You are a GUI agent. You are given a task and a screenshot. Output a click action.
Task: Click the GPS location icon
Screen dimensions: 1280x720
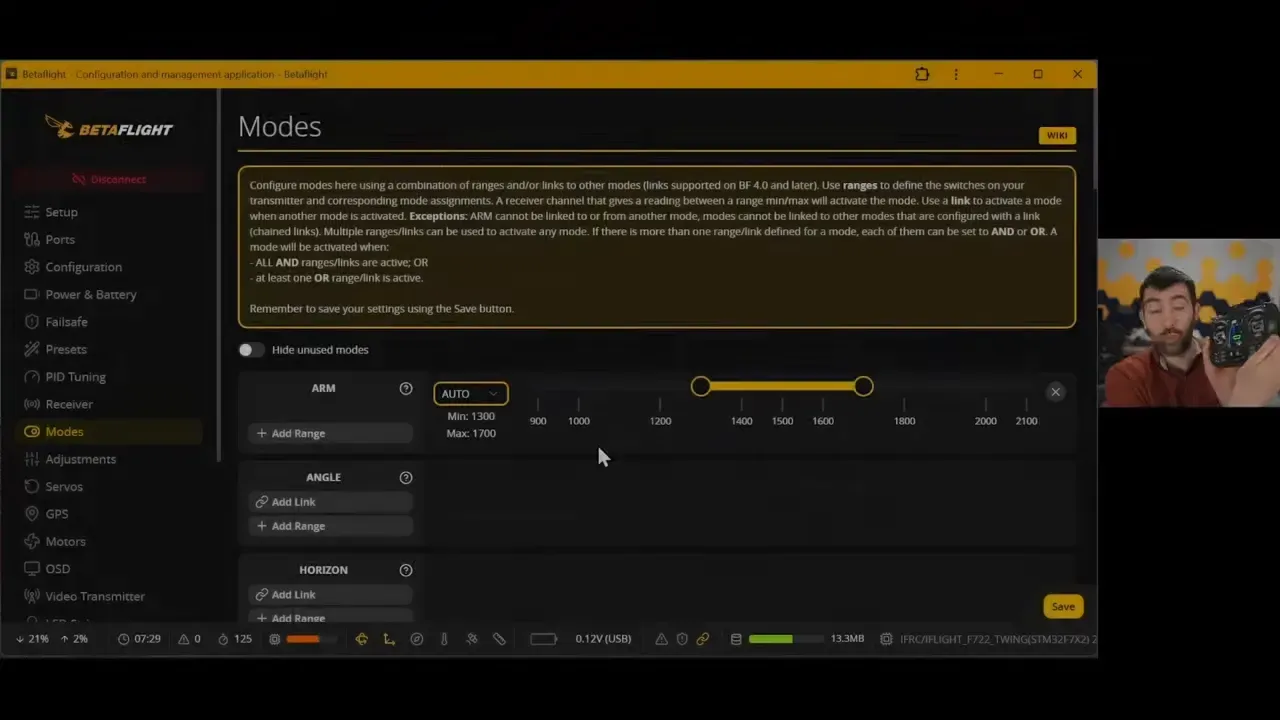point(31,513)
